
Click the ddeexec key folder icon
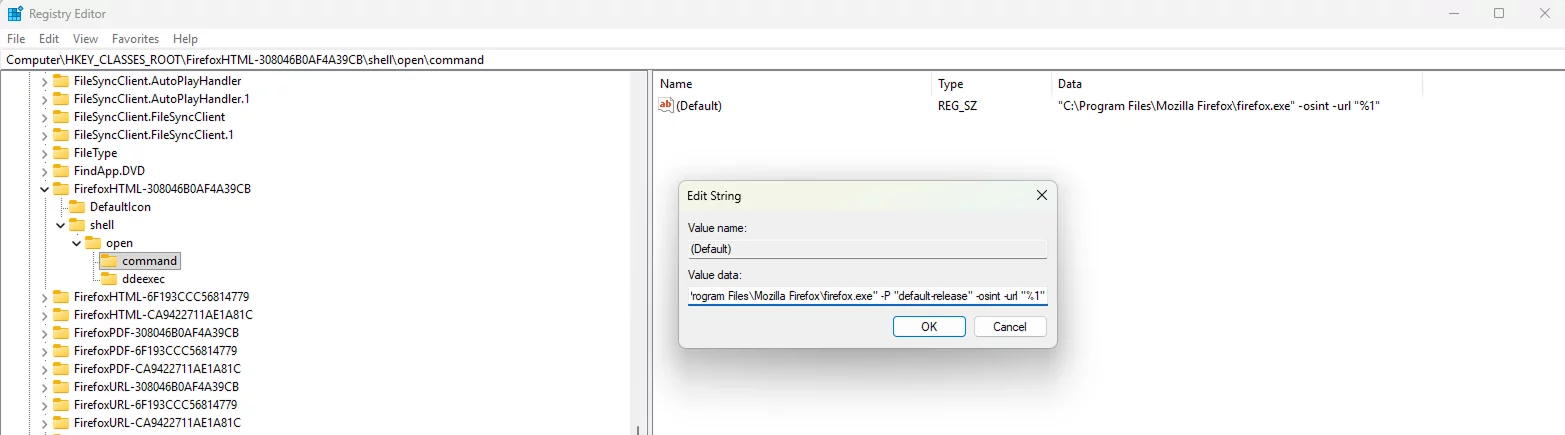click(109, 279)
